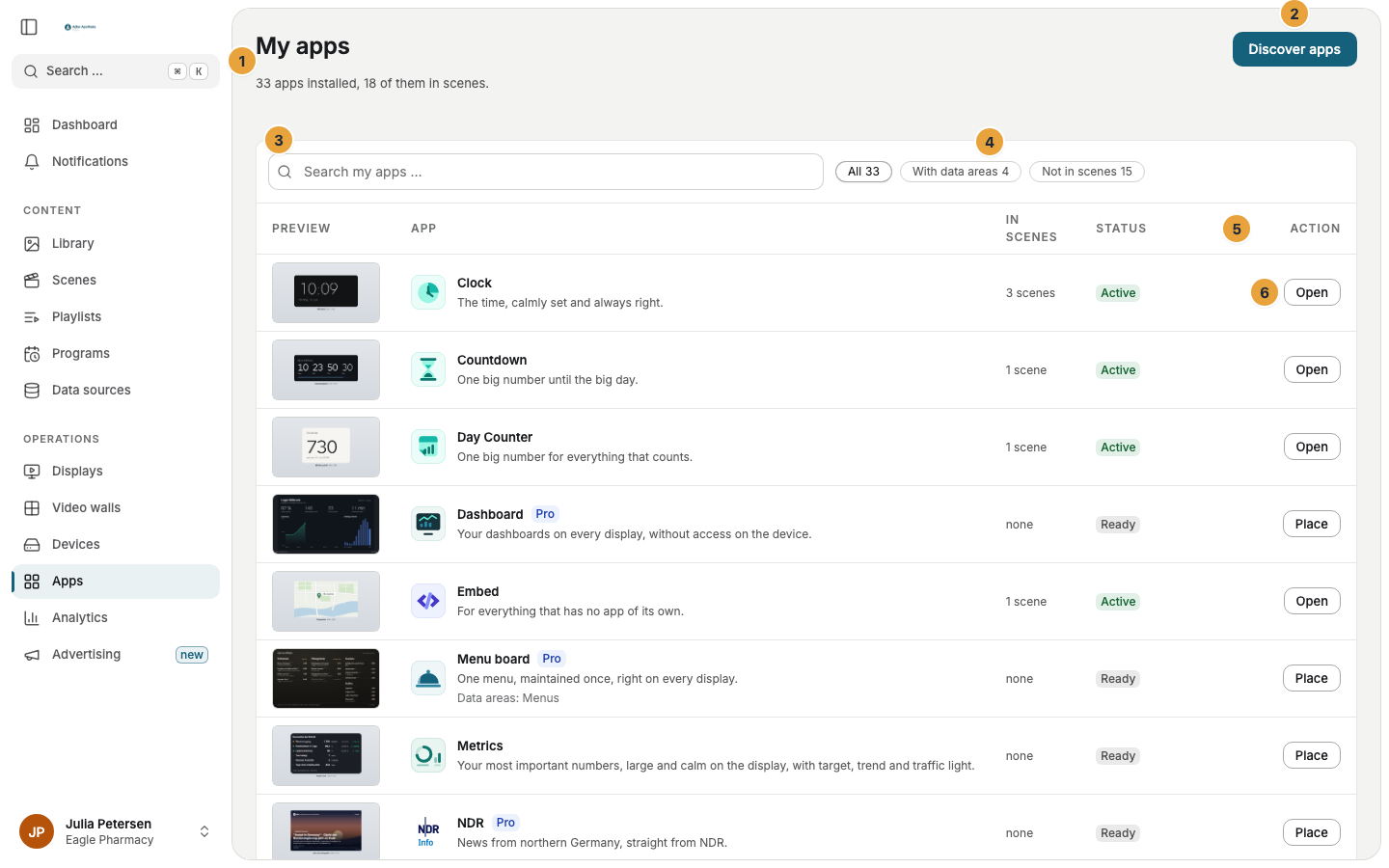Click the Displays monitor icon
This screenshot has width=1389, height=868.
[32, 472]
